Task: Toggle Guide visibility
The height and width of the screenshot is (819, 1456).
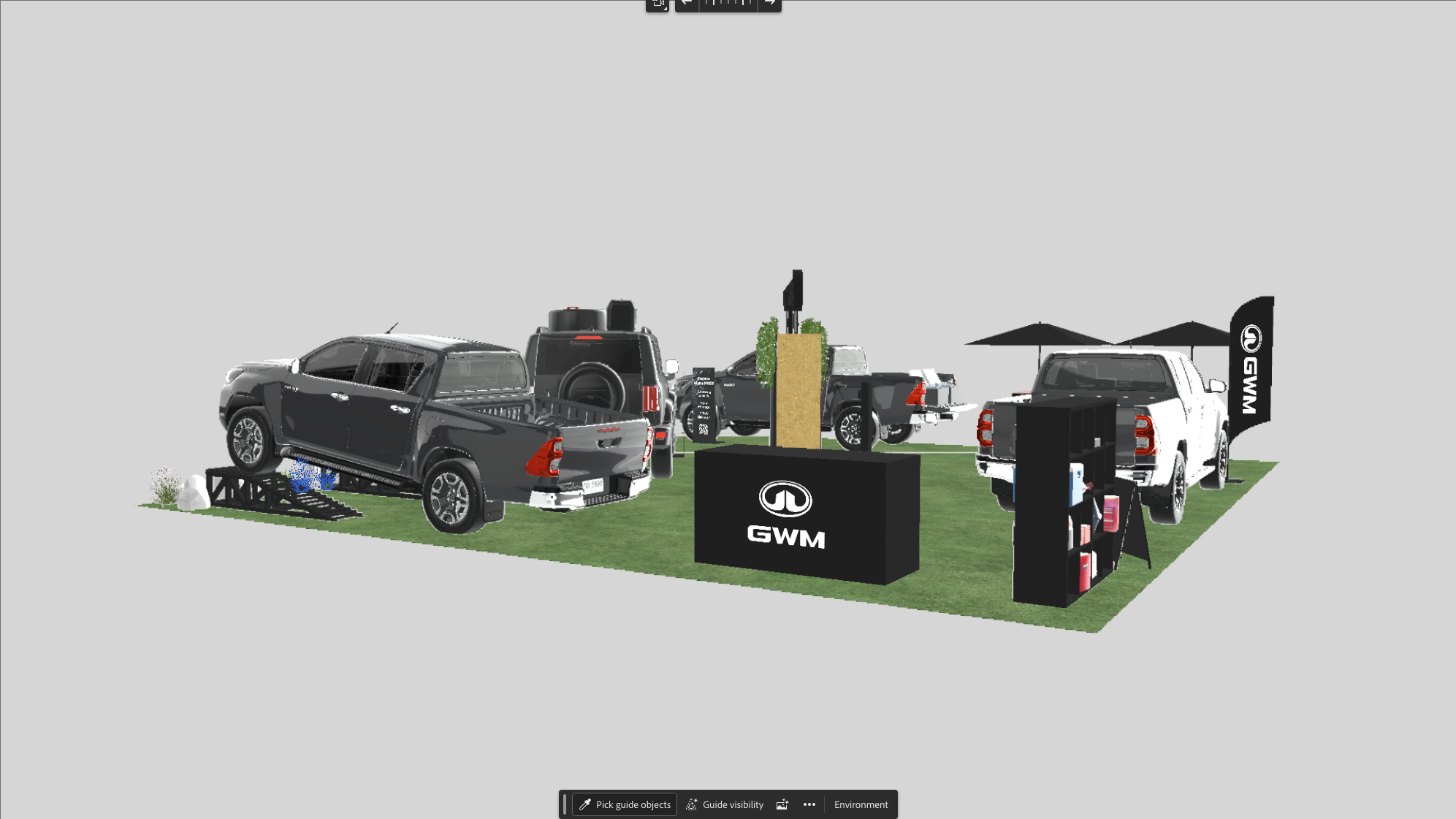Action: [x=725, y=804]
